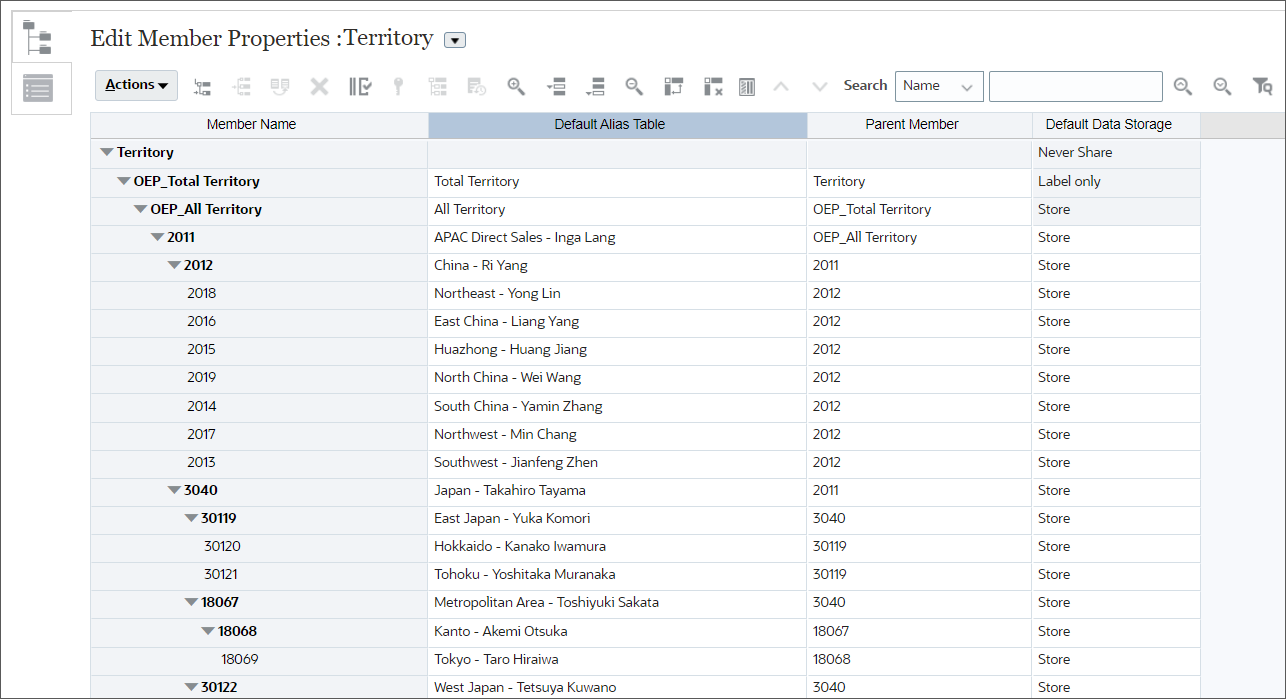Click the Zoom Out toolbar icon
The height and width of the screenshot is (699, 1286).
(634, 86)
